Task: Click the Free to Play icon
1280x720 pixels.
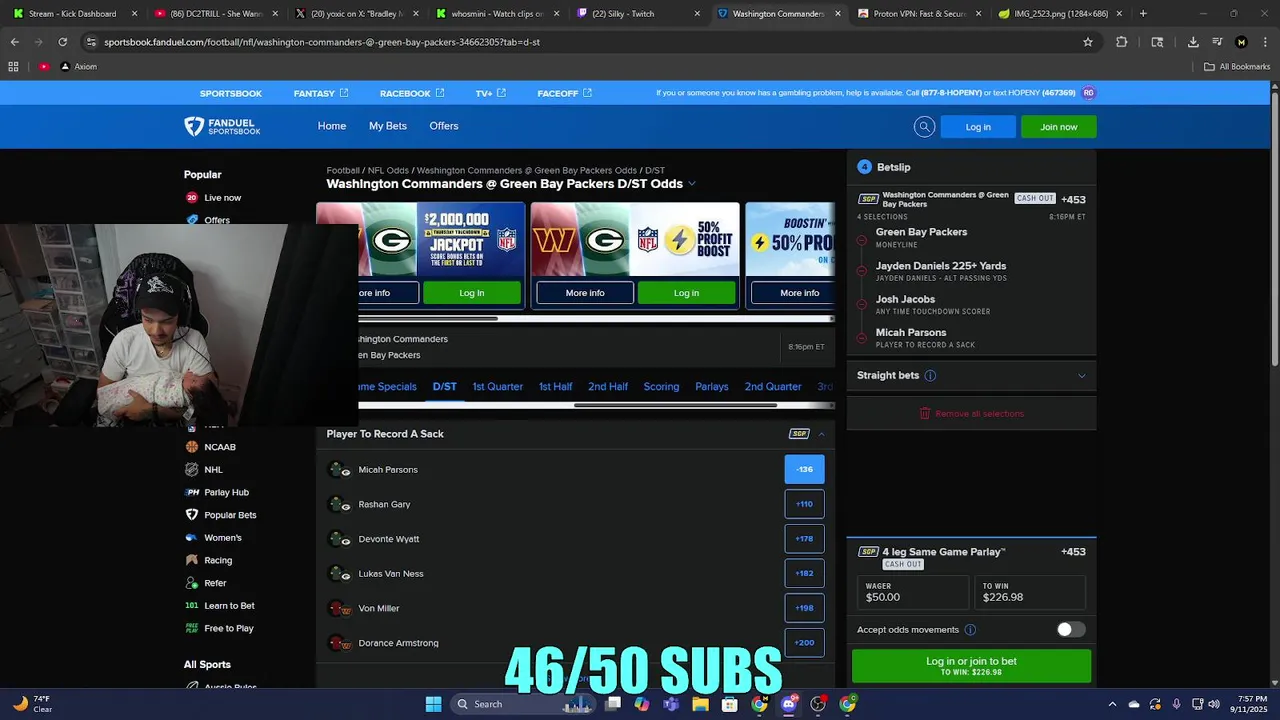Action: pos(192,628)
